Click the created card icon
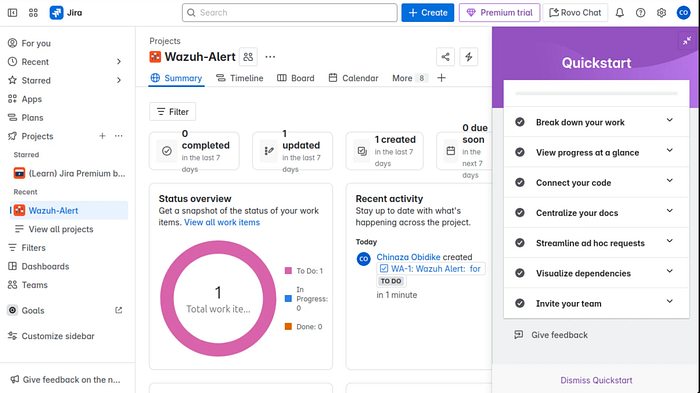The image size is (700, 393). [362, 151]
